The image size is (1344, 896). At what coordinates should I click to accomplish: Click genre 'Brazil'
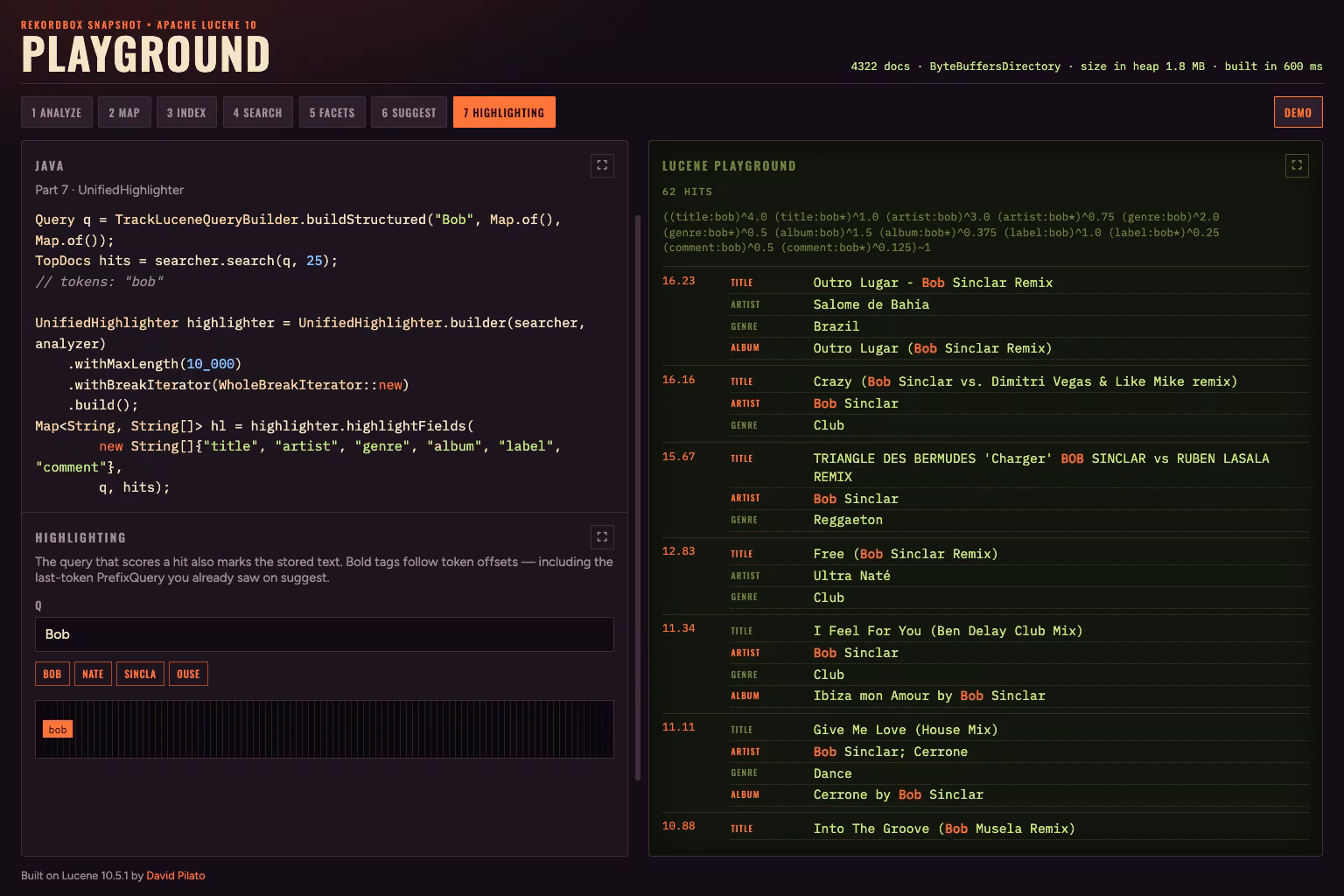pos(836,326)
